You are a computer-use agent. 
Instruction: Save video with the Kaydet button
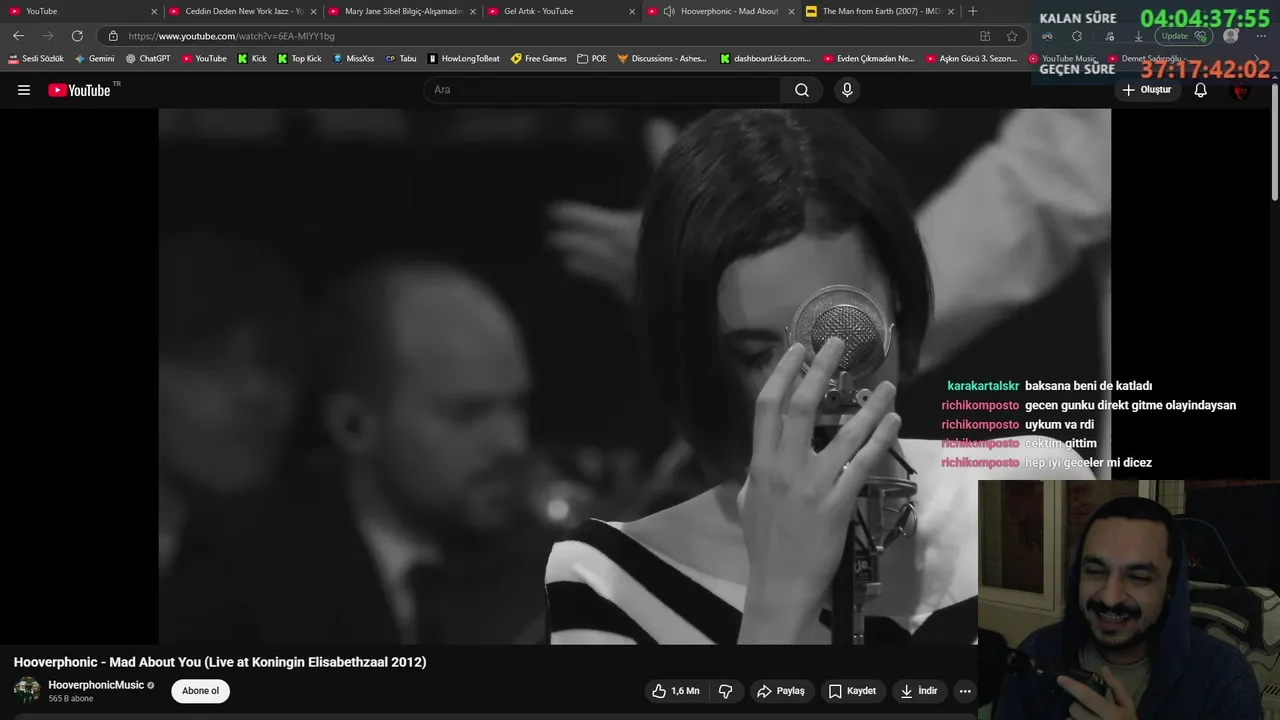[852, 691]
